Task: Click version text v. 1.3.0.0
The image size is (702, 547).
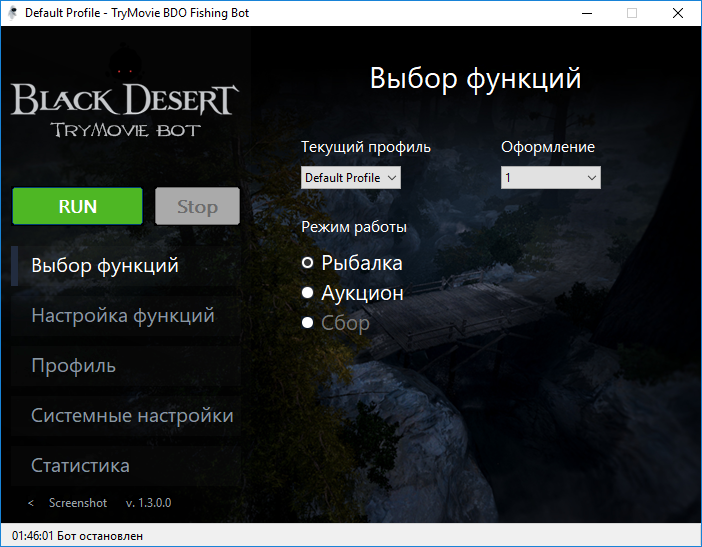Action: pos(149,503)
